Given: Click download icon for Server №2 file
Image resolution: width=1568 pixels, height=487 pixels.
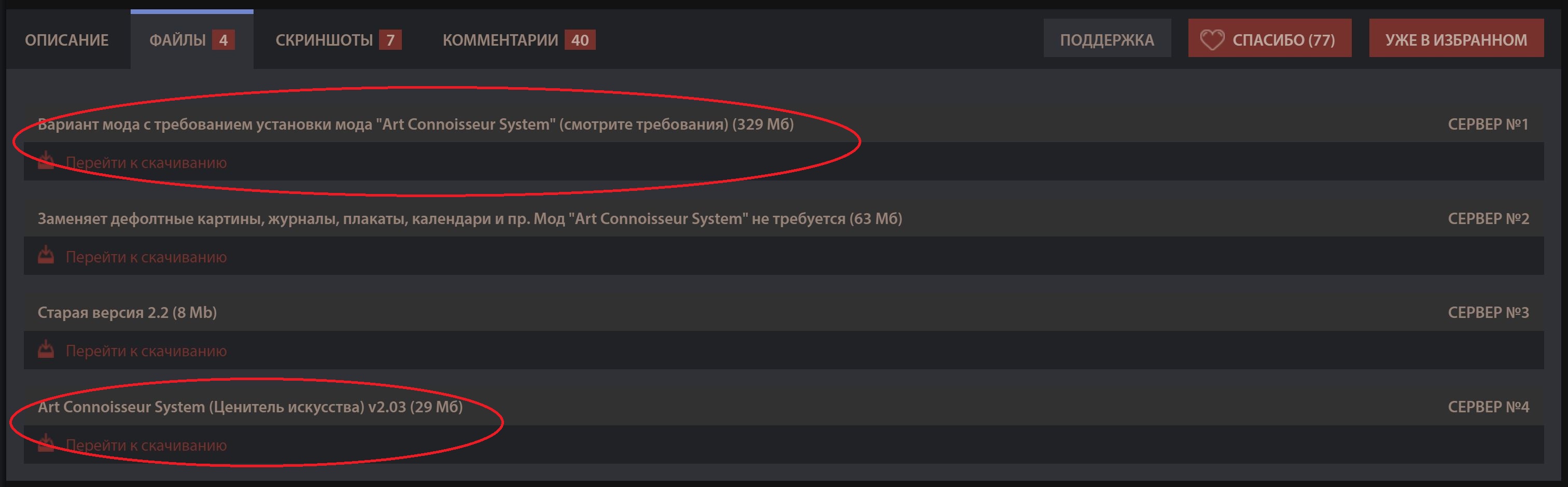Looking at the screenshot, I should click(46, 256).
